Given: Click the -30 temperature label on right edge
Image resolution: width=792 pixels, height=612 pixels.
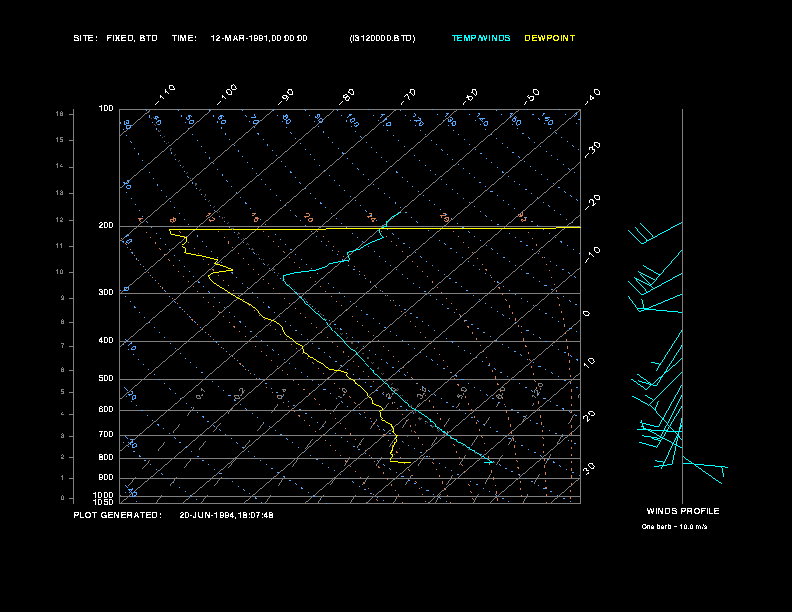Looking at the screenshot, I should pyautogui.click(x=592, y=150).
